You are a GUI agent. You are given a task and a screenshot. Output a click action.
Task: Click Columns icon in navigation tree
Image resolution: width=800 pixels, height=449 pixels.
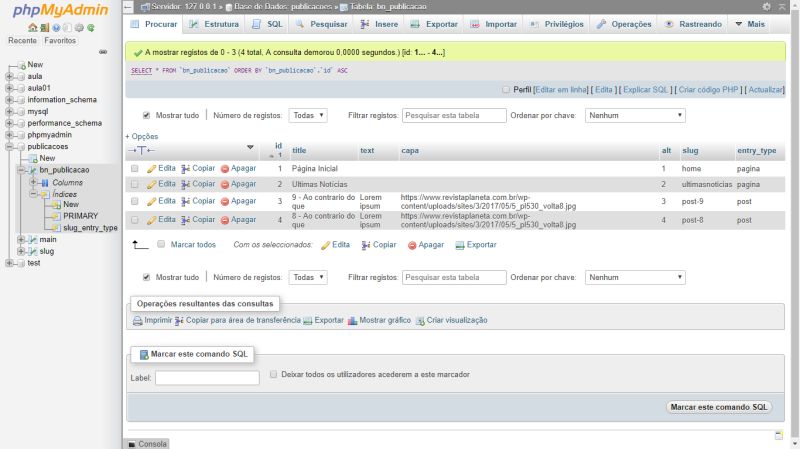45,183
